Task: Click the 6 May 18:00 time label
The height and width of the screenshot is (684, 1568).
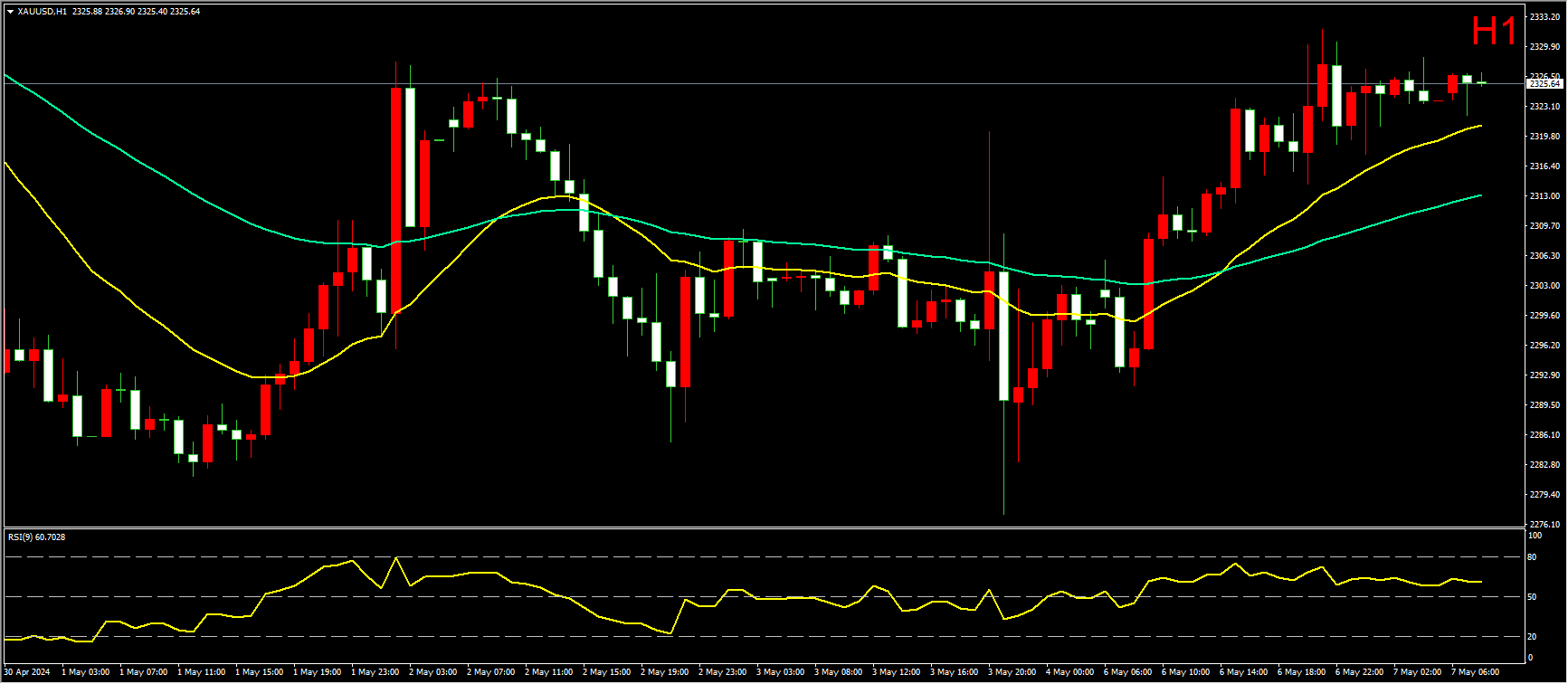Action: pyautogui.click(x=1302, y=672)
